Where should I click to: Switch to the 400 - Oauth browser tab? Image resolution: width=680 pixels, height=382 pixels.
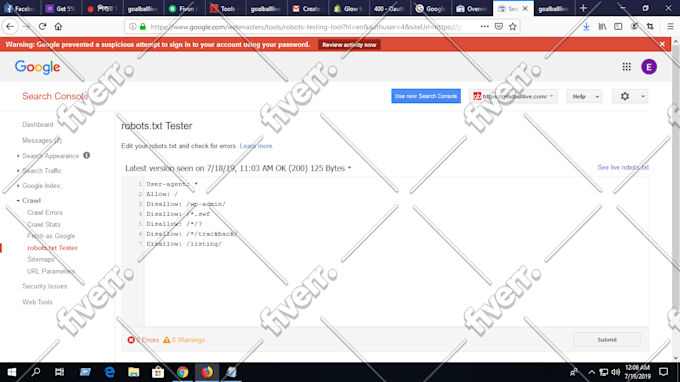(x=389, y=8)
